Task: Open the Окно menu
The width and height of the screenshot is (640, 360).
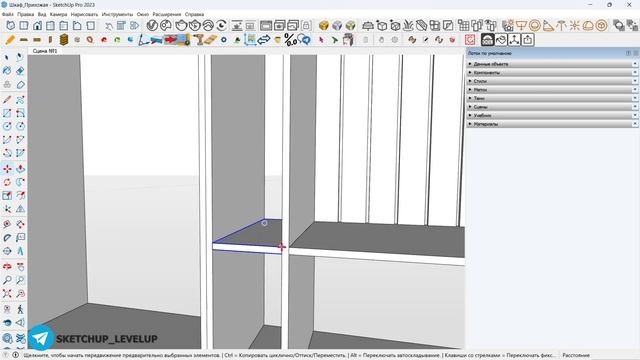Action: (x=143, y=14)
